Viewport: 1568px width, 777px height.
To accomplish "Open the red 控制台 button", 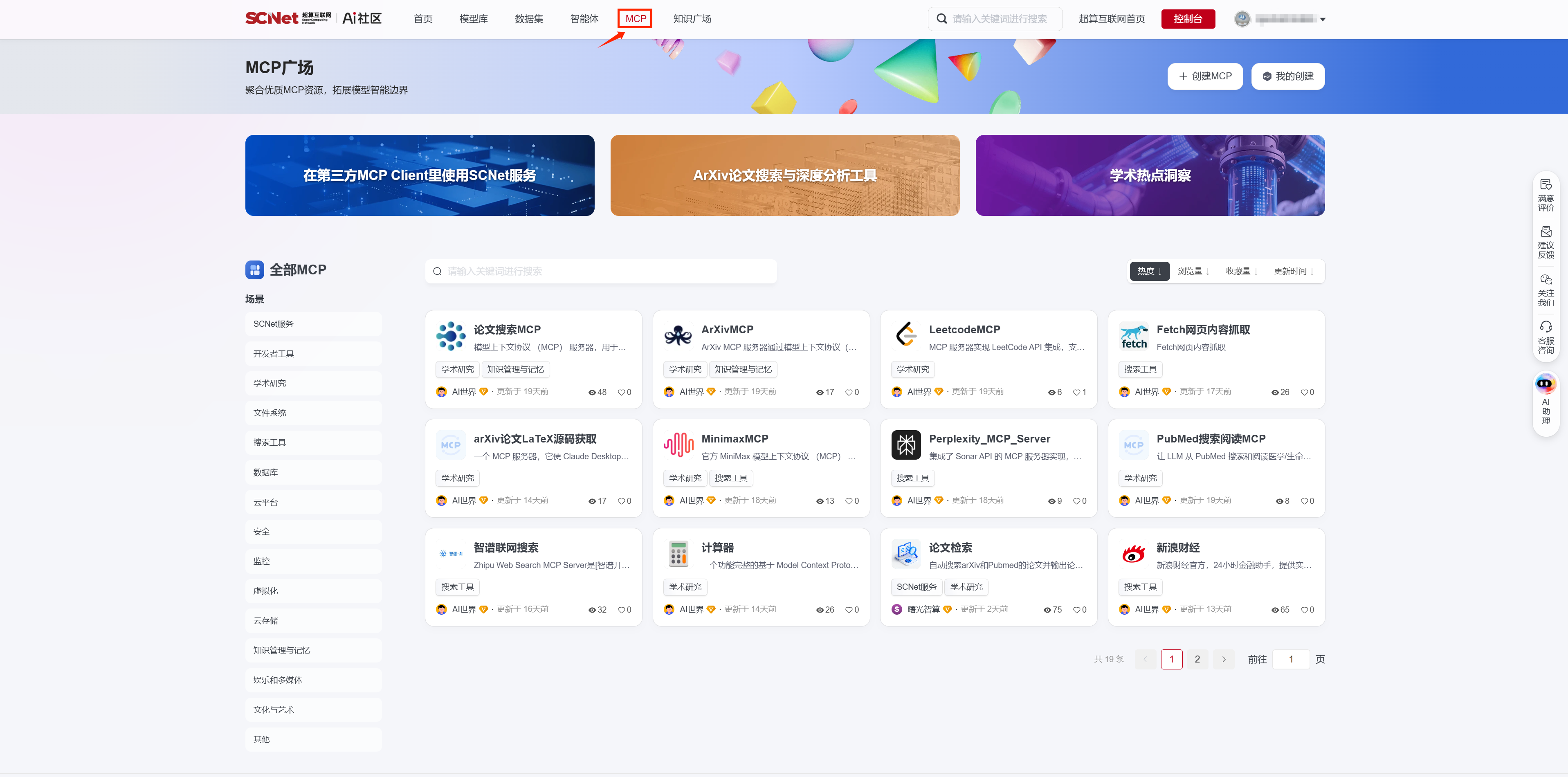I will click(1188, 19).
